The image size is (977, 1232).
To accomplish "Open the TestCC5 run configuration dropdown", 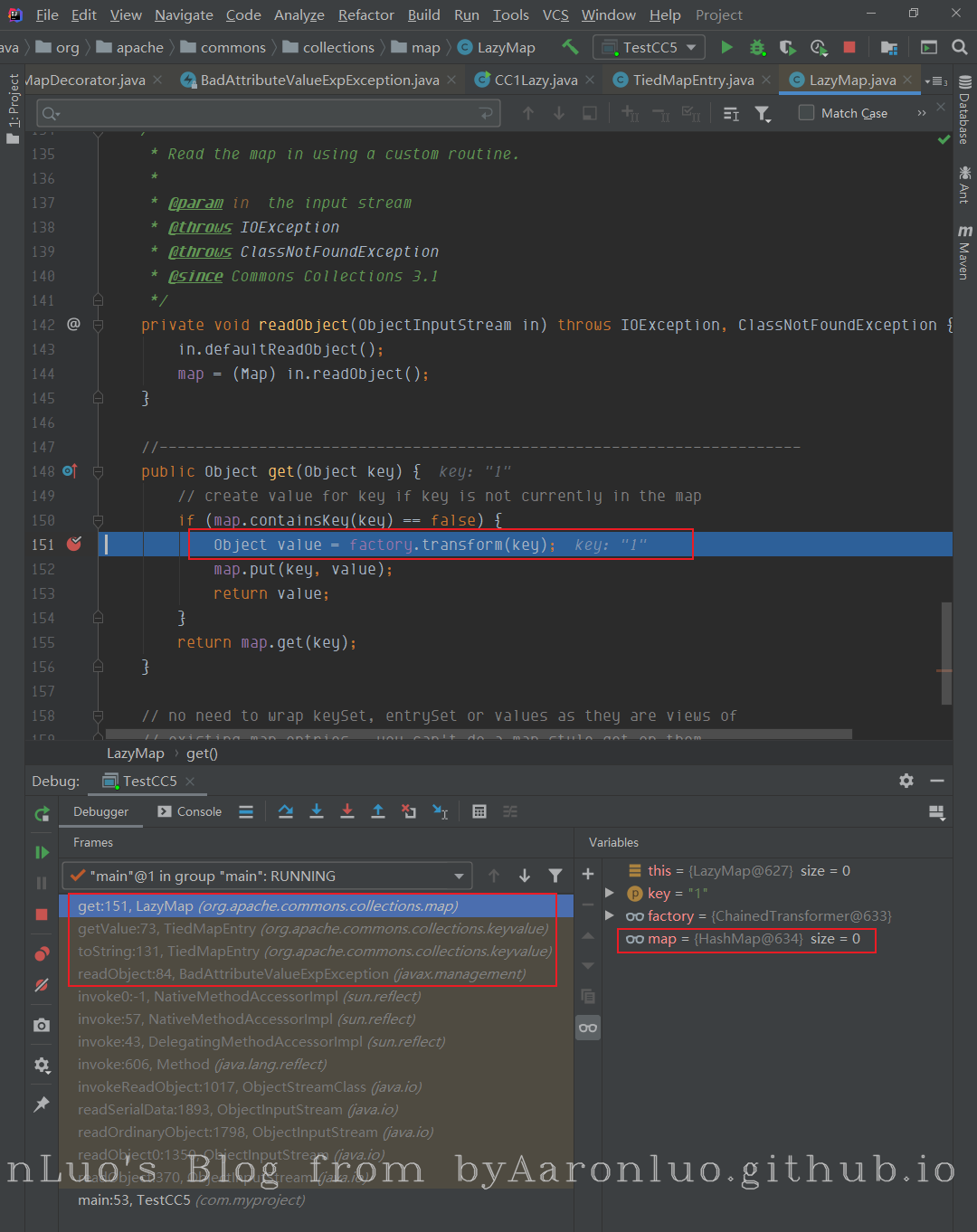I will click(649, 47).
